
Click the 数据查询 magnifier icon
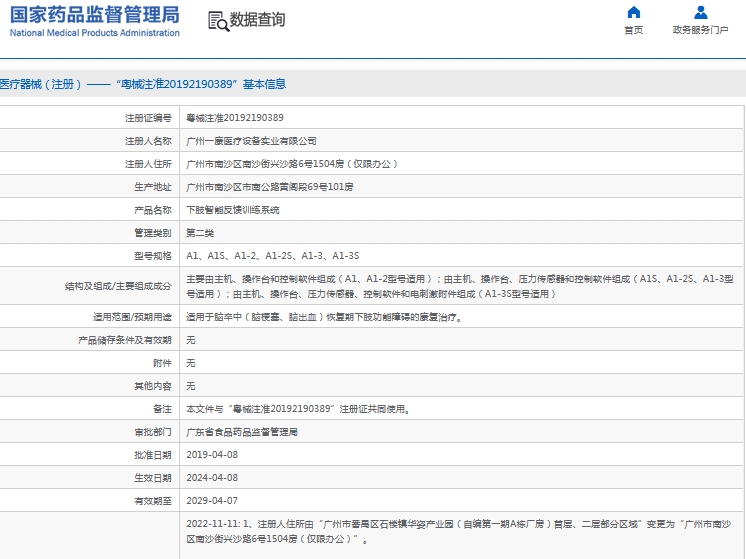point(217,20)
